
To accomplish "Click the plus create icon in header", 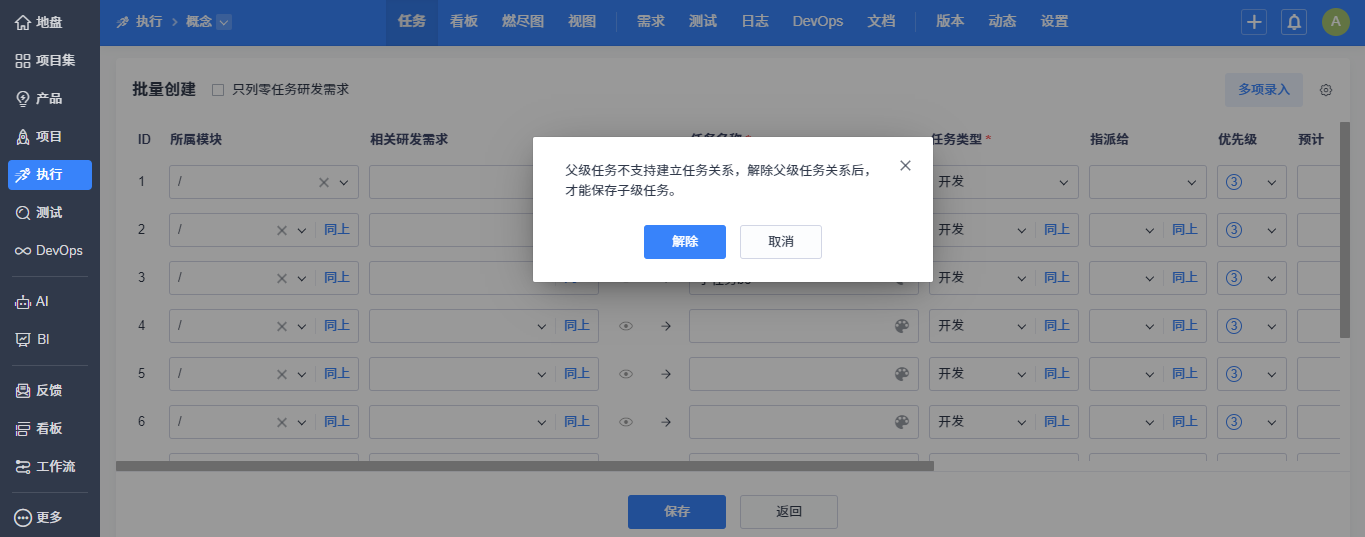I will (x=1254, y=22).
